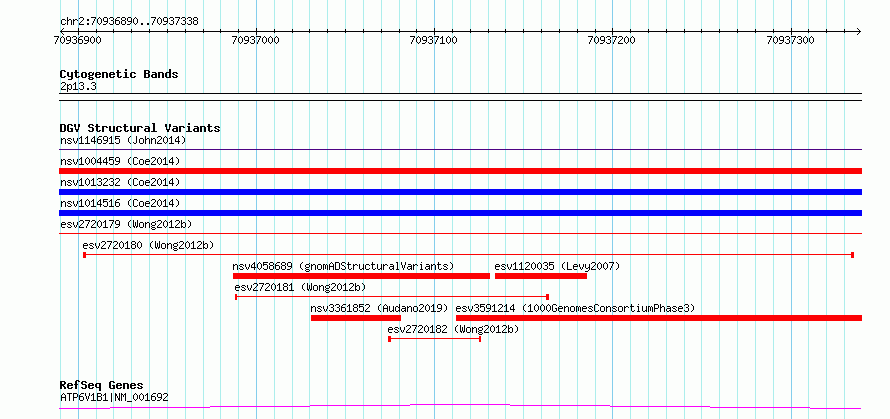The image size is (890, 419).
Task: Click the nsv3361852 (Audano2019) label
Action: tap(380, 308)
